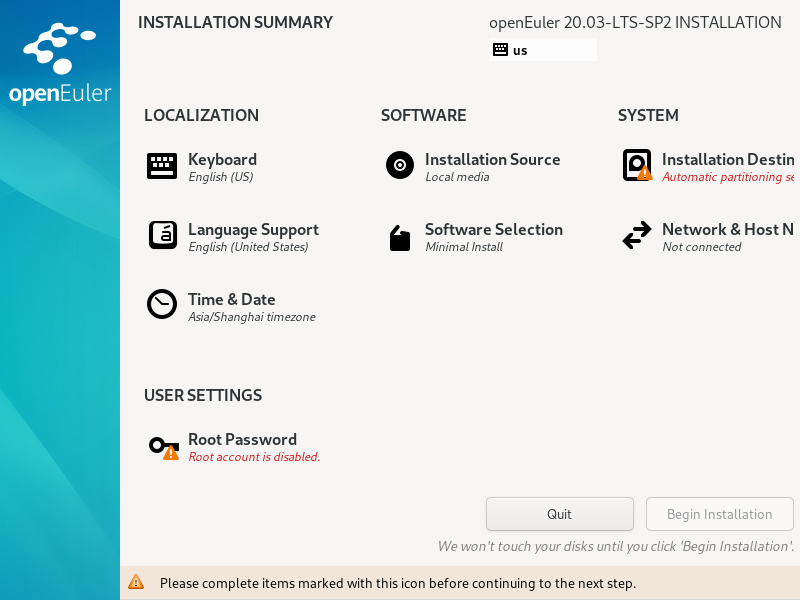
Task: Click the Quit button
Action: pyautogui.click(x=560, y=514)
